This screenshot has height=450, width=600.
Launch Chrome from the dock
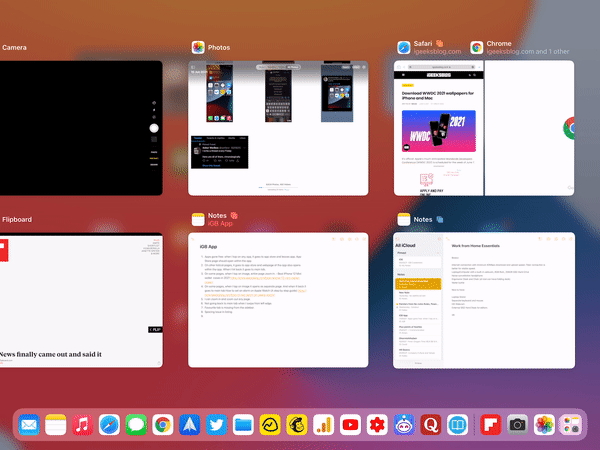163,425
